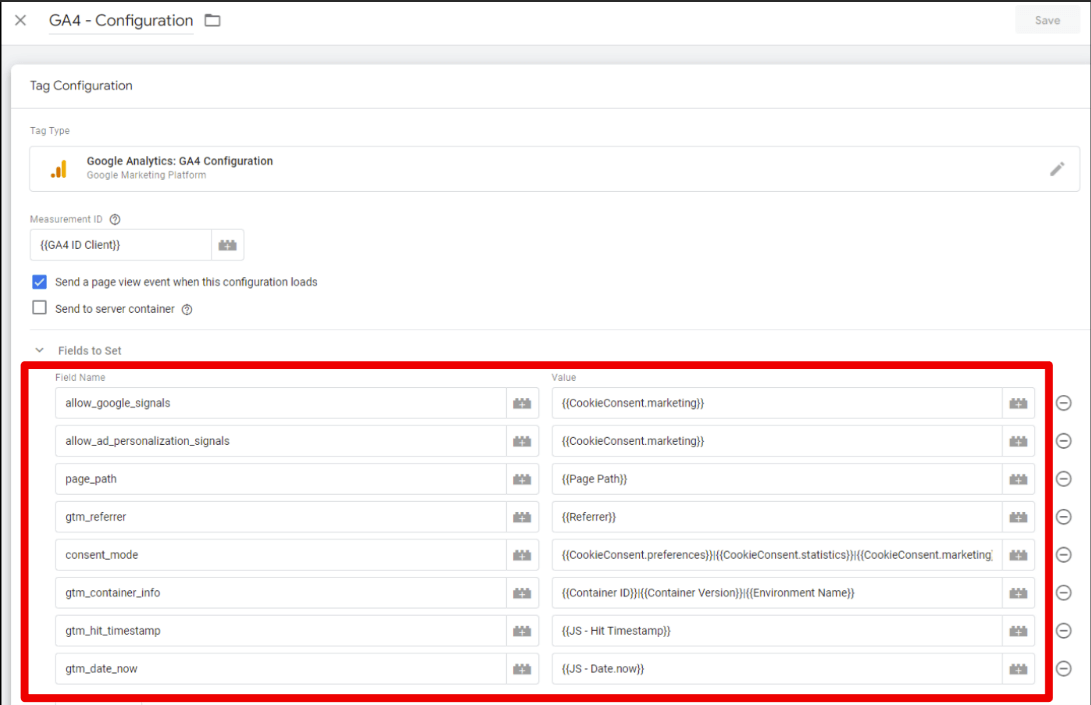
Task: Pick variable for gtm_hit_timestamp field name
Action: 522,631
